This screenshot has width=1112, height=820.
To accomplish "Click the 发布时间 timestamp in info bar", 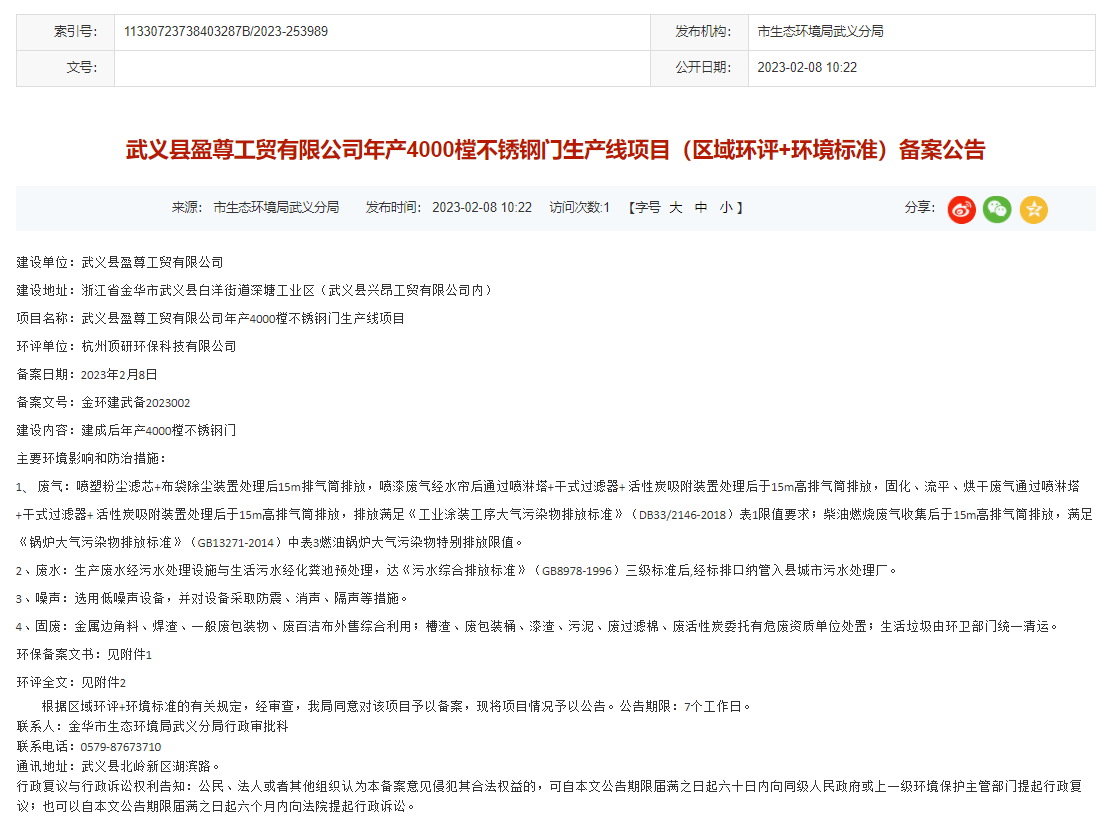I will pyautogui.click(x=481, y=208).
